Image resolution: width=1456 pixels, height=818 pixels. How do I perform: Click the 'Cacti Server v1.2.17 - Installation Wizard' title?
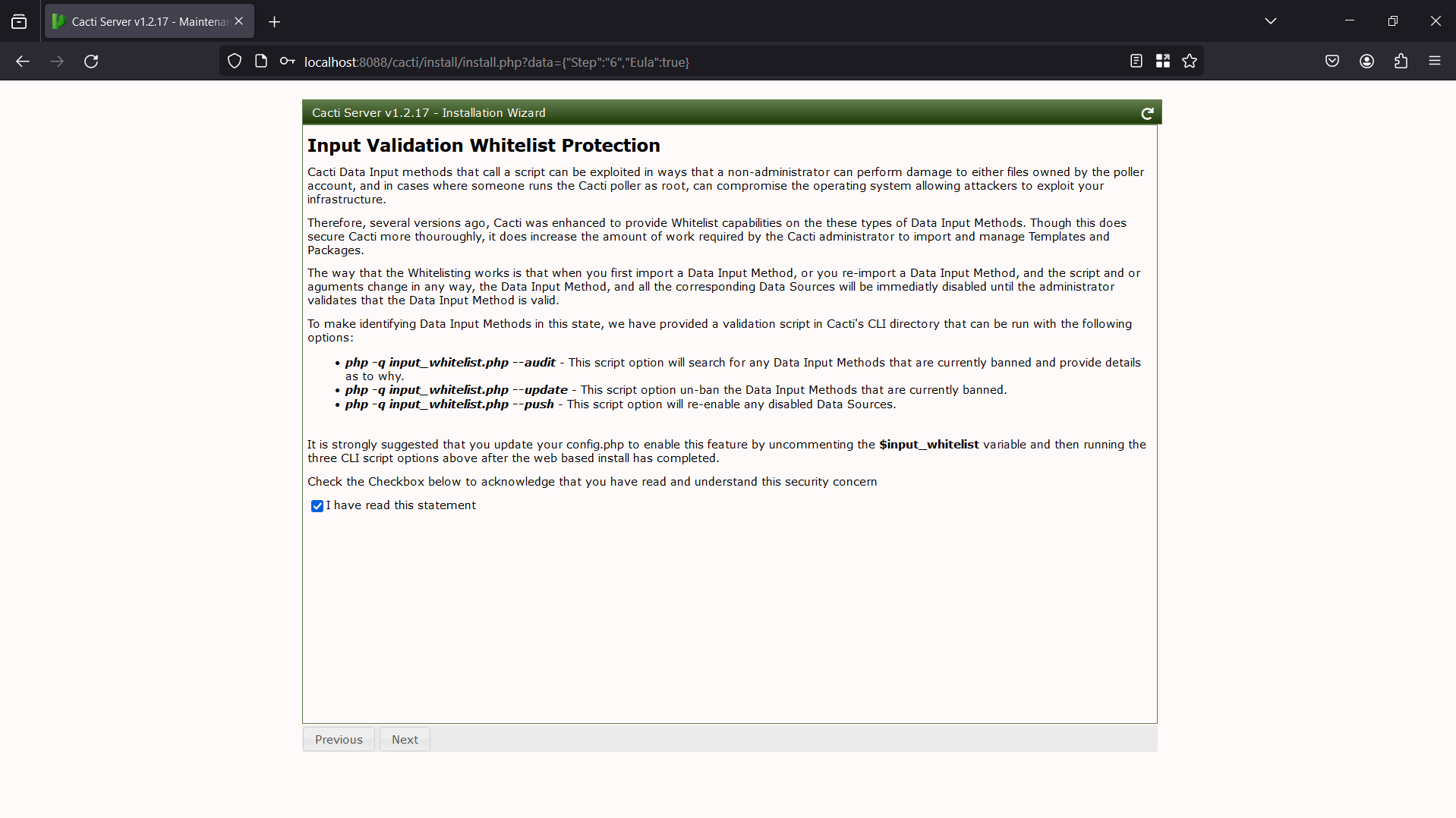pos(429,113)
